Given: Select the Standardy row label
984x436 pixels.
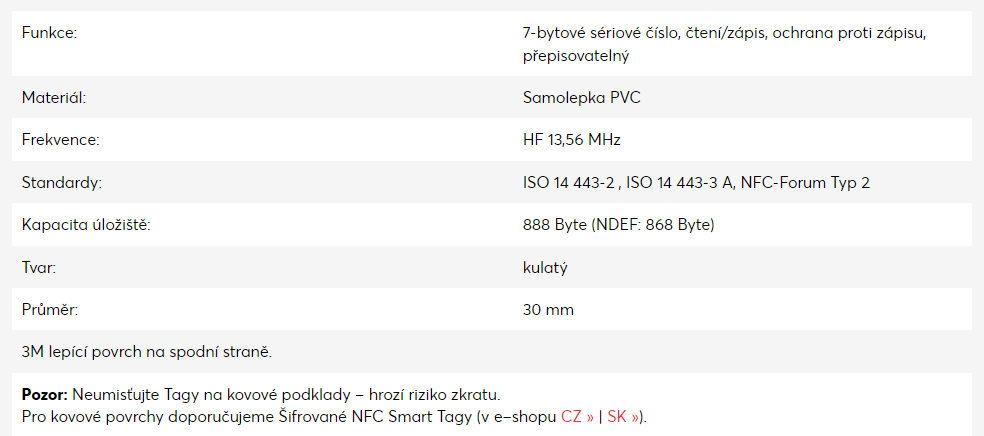Looking at the screenshot, I should coord(62,183).
